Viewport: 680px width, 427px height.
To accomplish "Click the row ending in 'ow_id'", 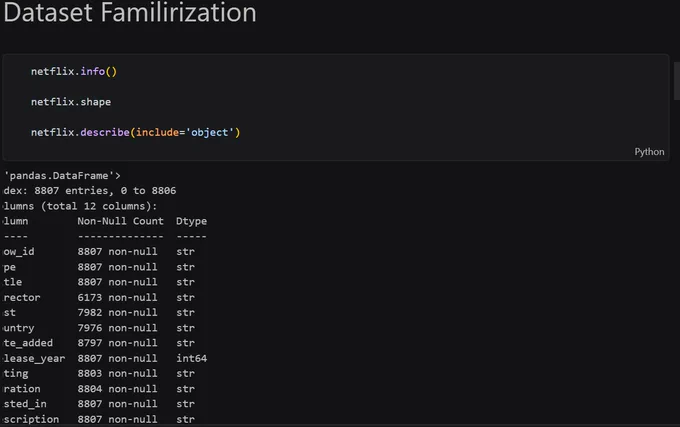I will [x=99, y=251].
